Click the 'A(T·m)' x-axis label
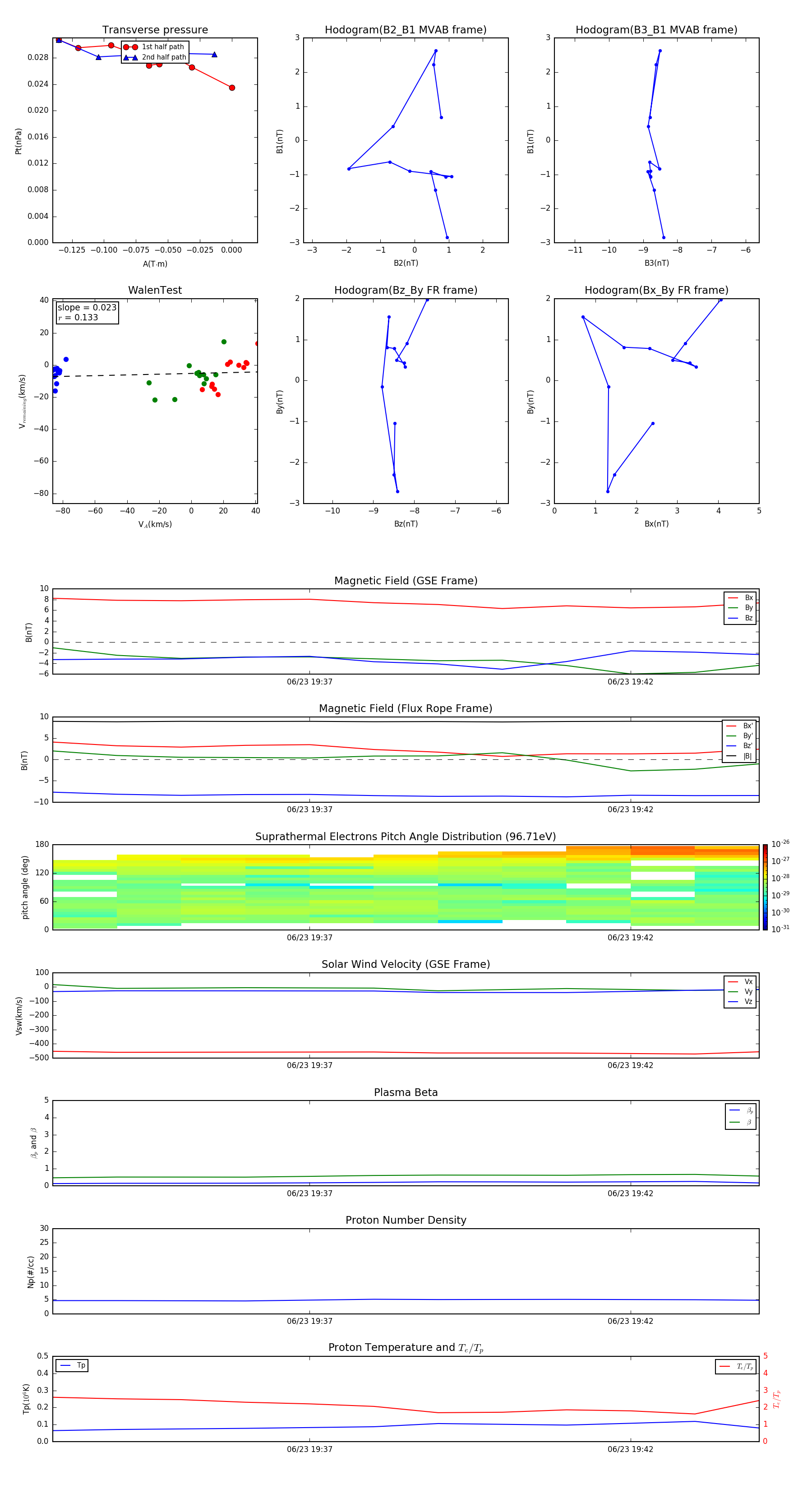 click(x=155, y=264)
